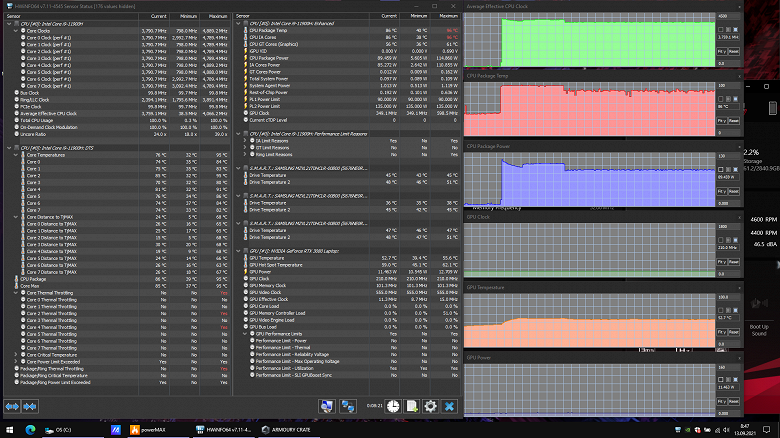Open the Windows Start button
Screen dimensions: 780x438
coord(9,430)
